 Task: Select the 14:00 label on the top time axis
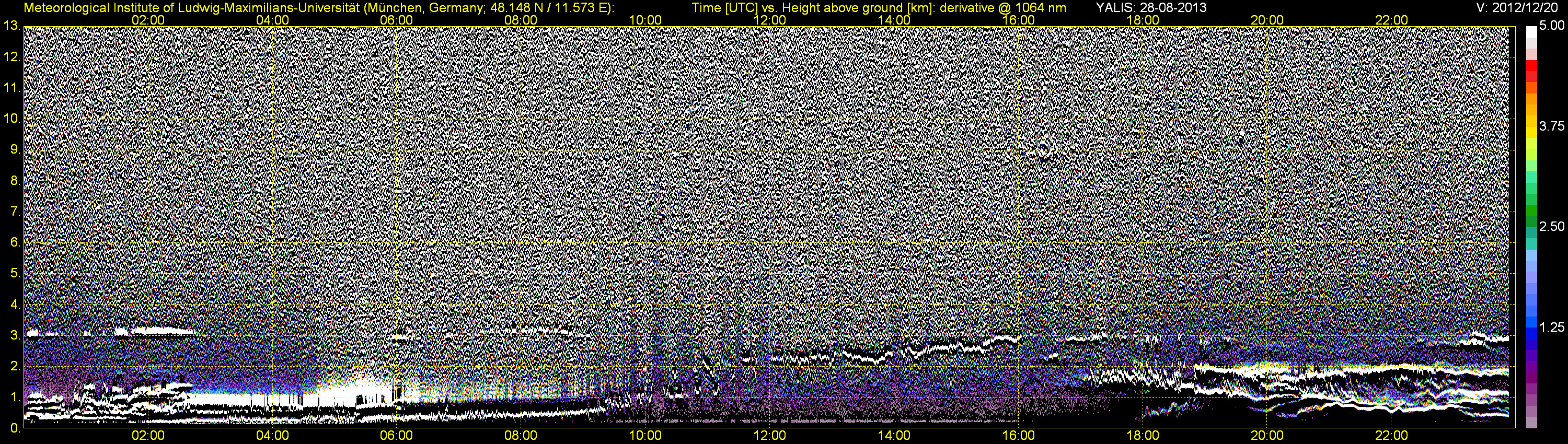click(x=894, y=20)
